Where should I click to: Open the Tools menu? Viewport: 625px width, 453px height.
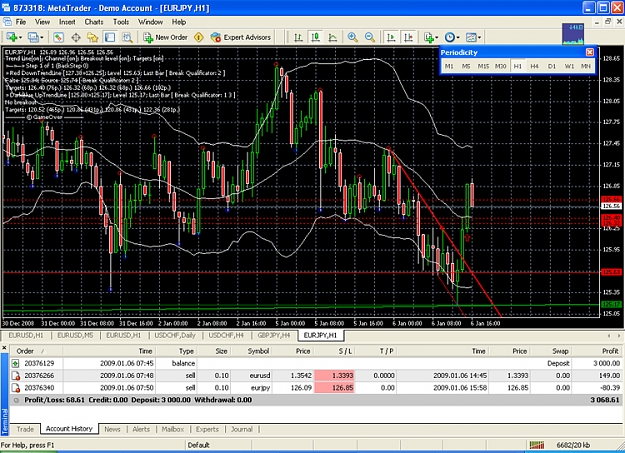click(121, 22)
